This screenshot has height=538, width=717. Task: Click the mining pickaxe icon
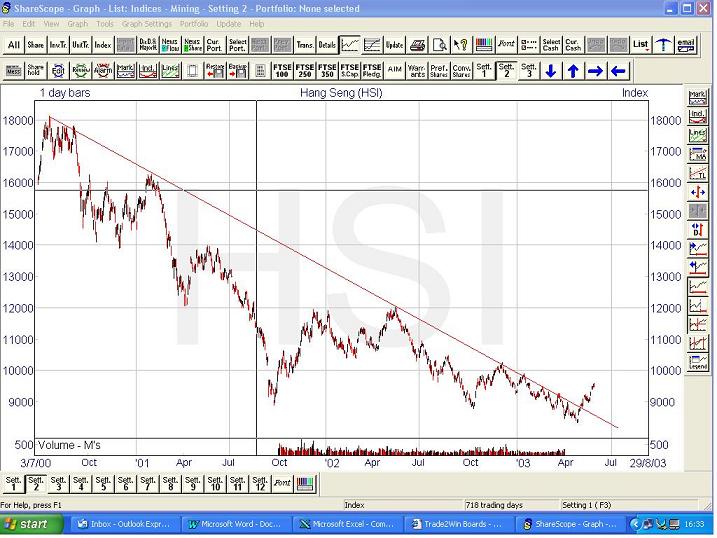[x=663, y=45]
